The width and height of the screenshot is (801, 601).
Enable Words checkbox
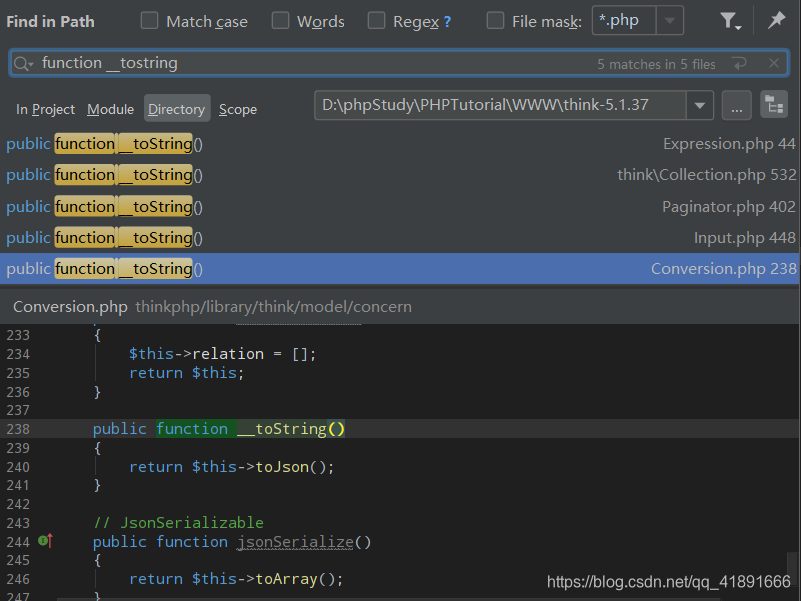click(x=280, y=21)
